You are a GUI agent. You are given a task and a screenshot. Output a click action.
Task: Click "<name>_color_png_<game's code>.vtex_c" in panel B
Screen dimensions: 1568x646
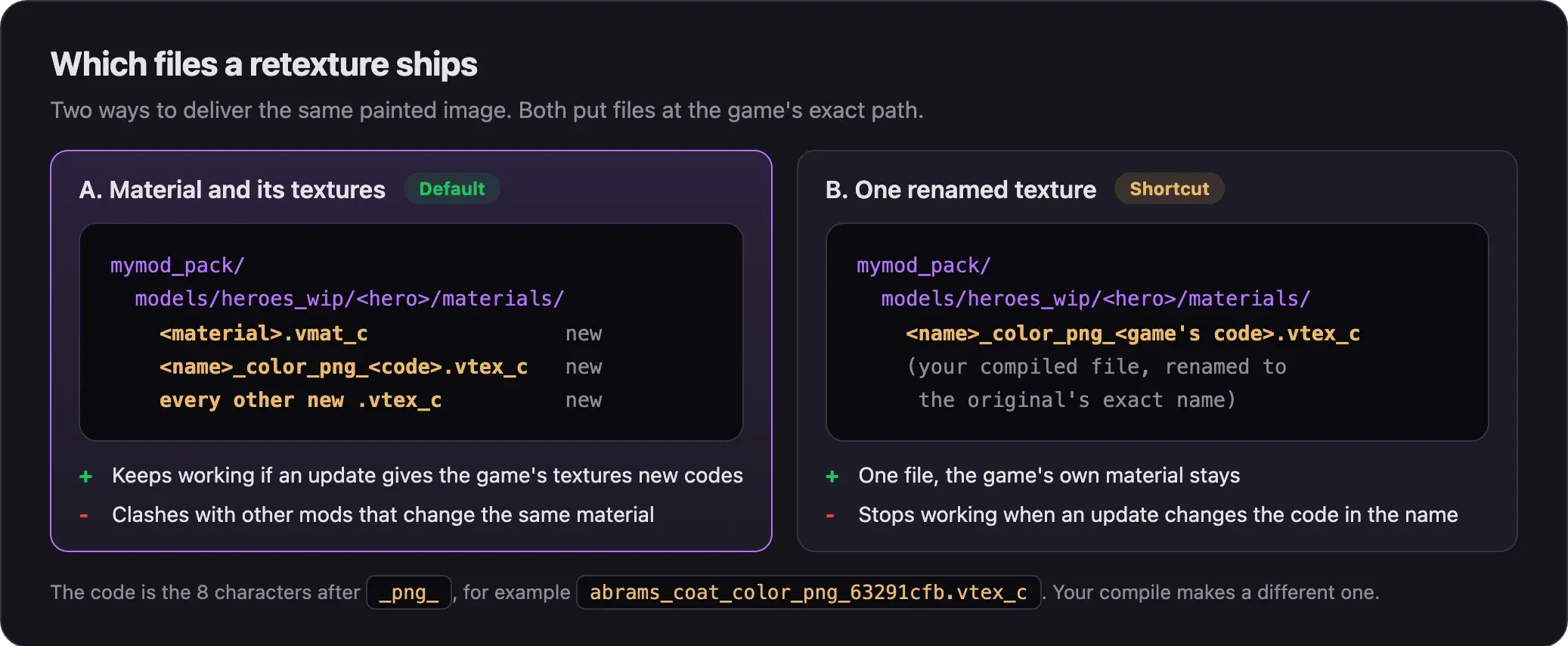[1133, 334]
